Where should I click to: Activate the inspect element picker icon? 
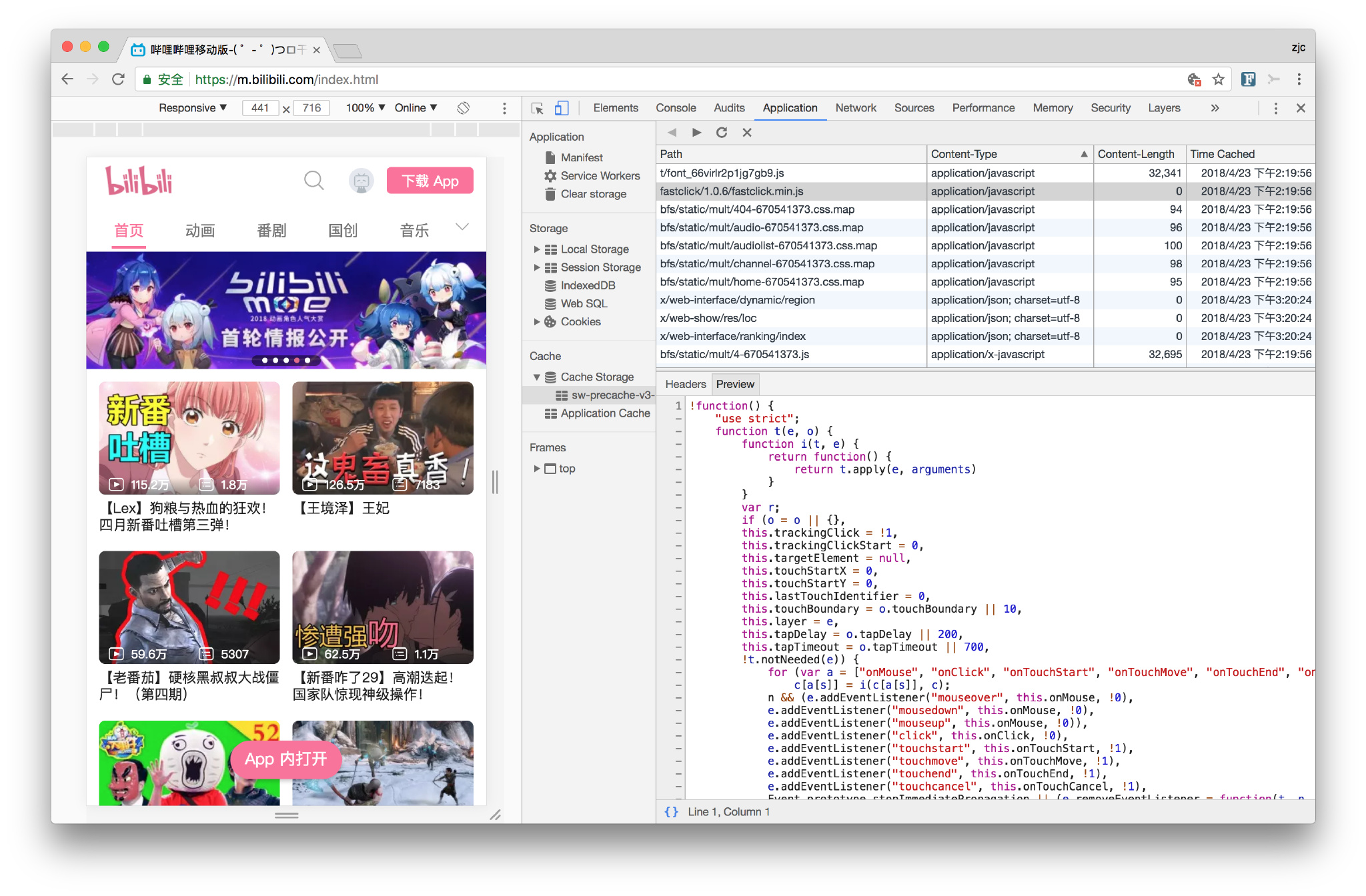pyautogui.click(x=538, y=108)
